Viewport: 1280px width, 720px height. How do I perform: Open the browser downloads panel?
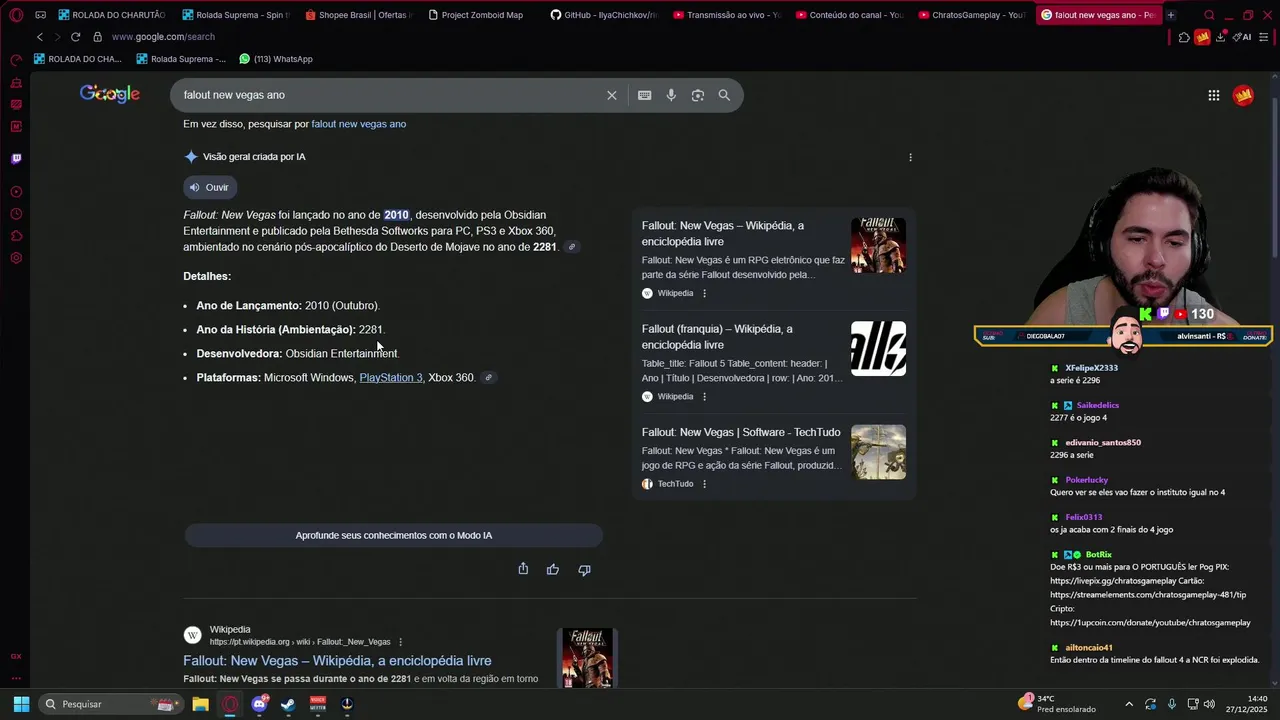[1221, 37]
